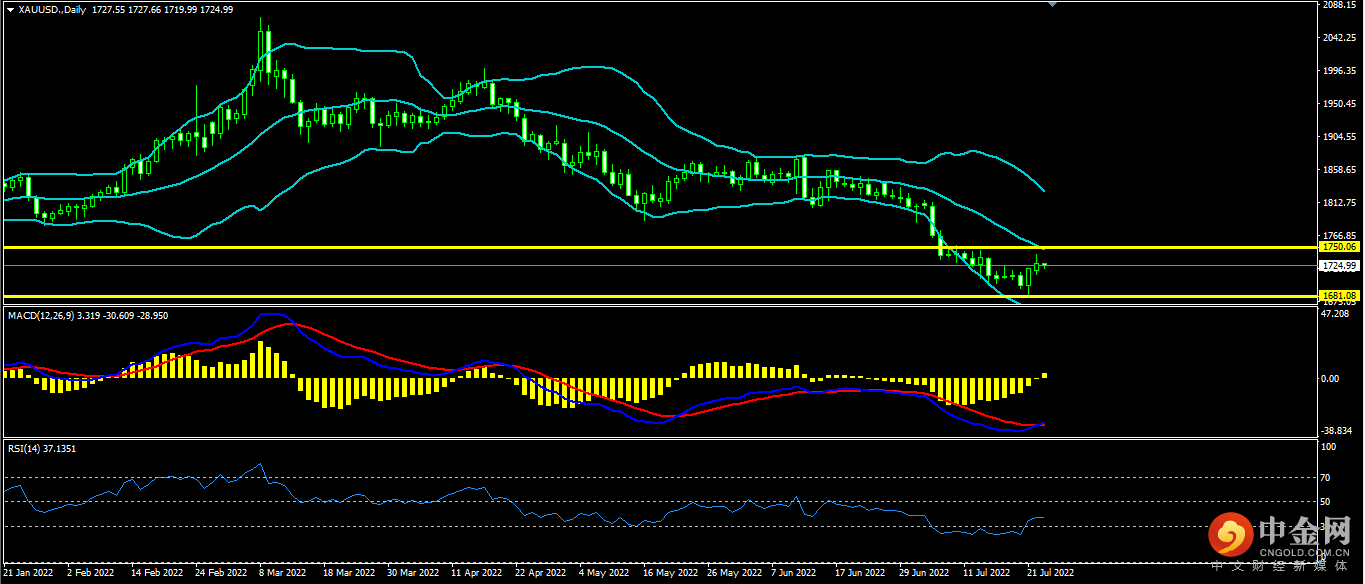
Task: Click date label 11 Apr 2022
Action: point(476,574)
